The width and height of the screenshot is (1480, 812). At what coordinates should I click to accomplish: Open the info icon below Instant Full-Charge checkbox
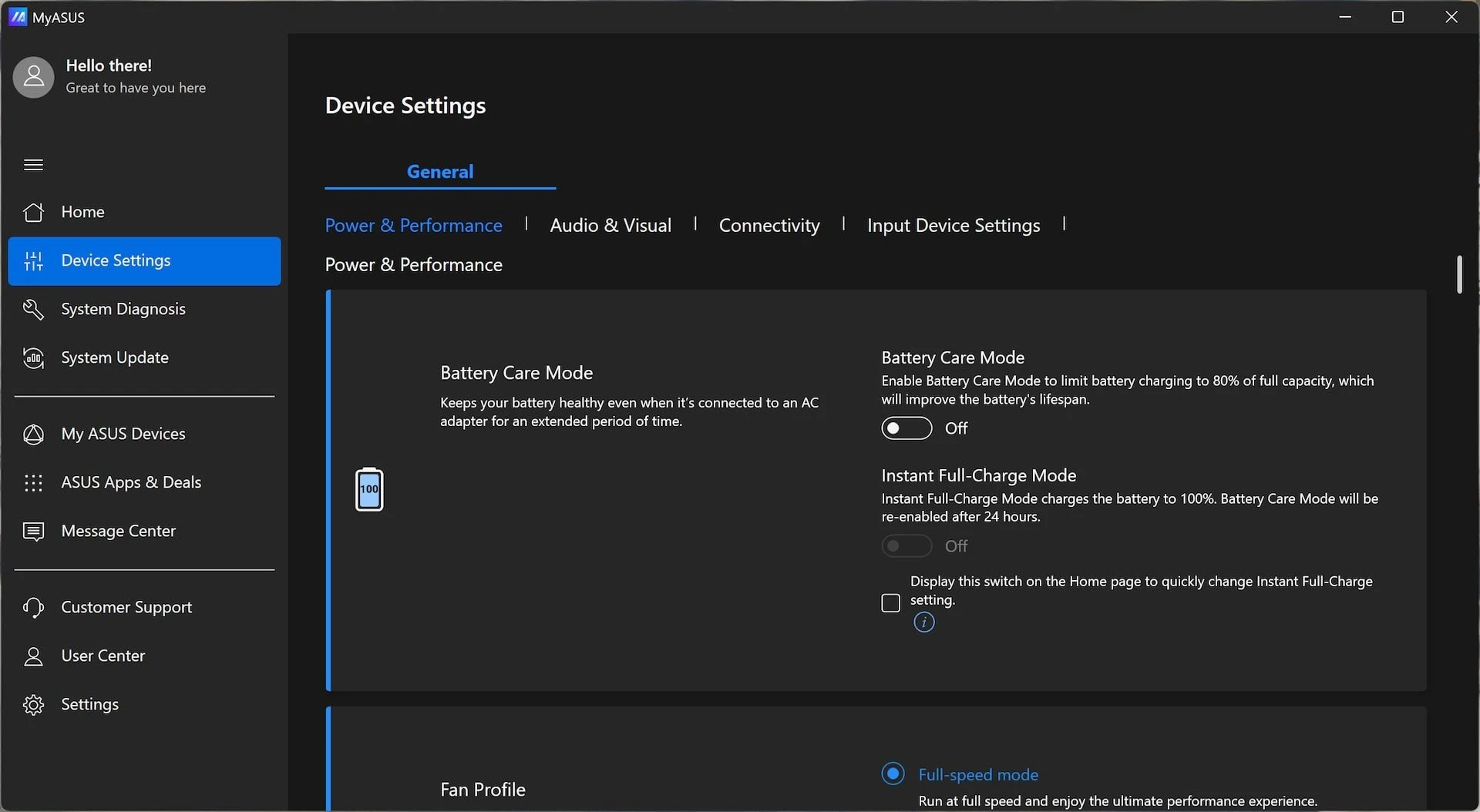(923, 622)
